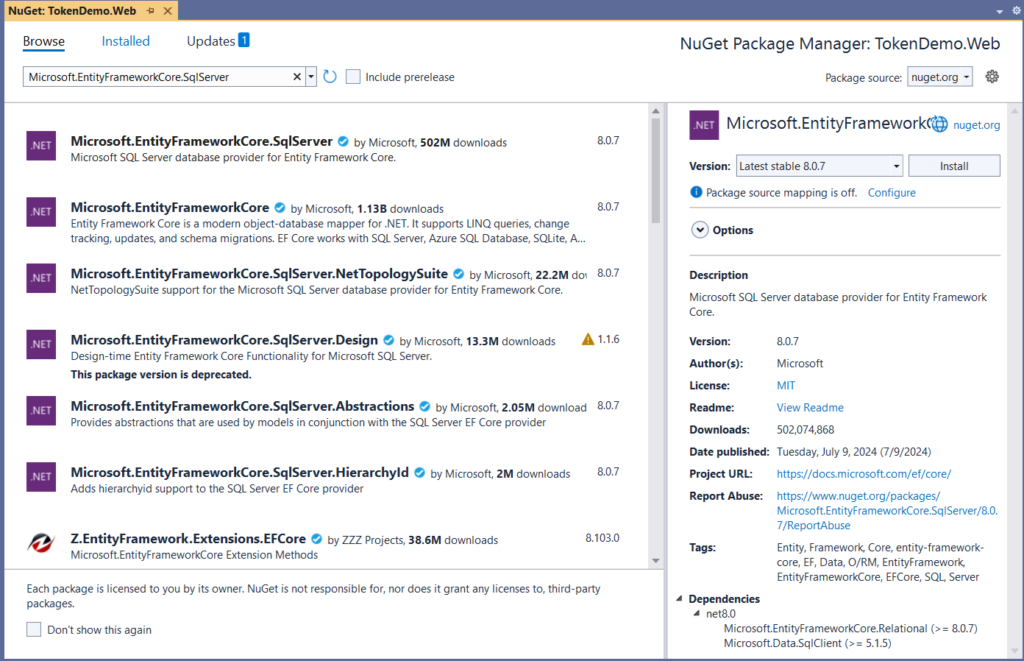Click the package list scroll down arrow
1024x661 pixels.
(x=656, y=561)
